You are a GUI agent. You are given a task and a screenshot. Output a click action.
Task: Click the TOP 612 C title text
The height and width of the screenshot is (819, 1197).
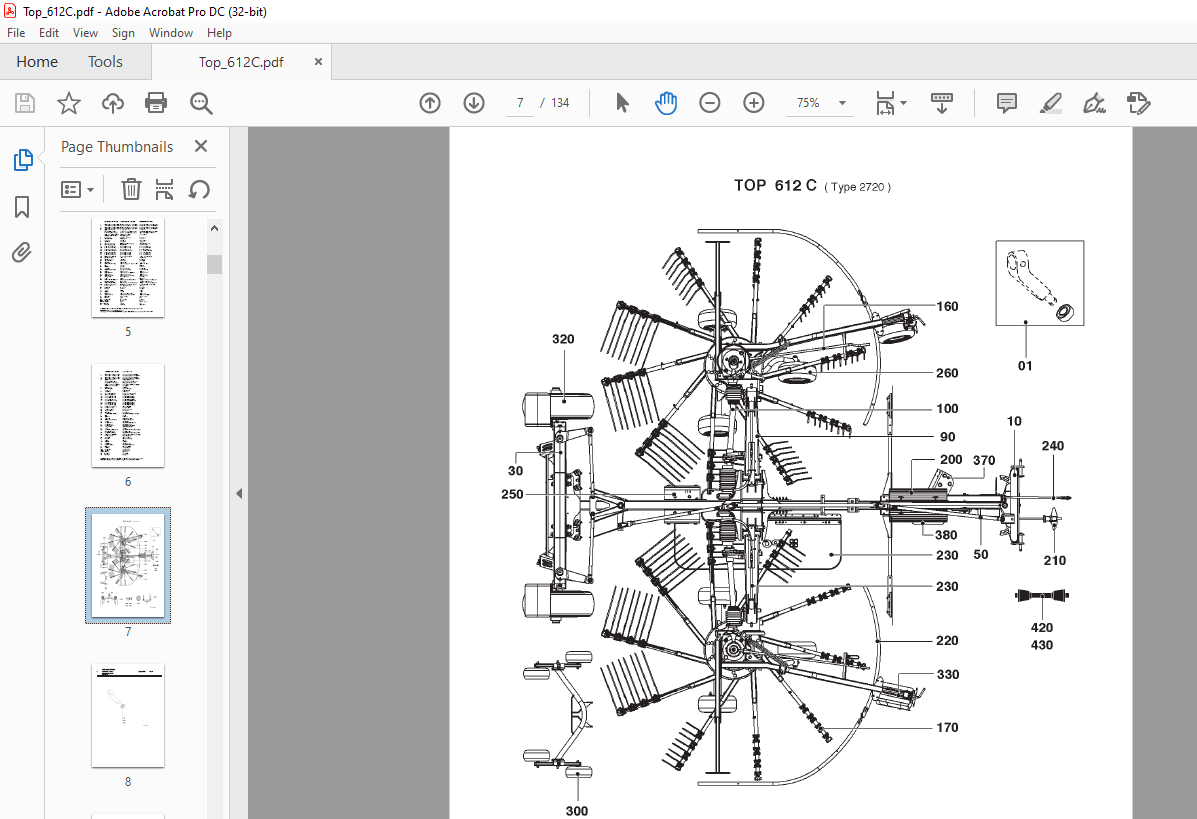[776, 185]
